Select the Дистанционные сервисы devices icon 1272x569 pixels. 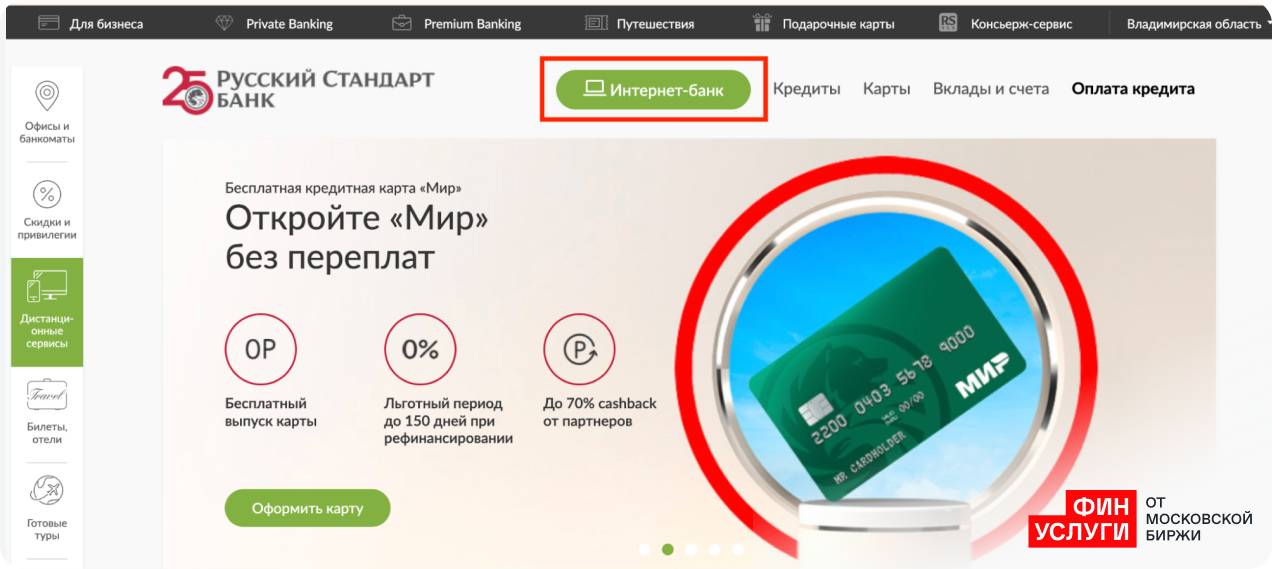coord(47,286)
